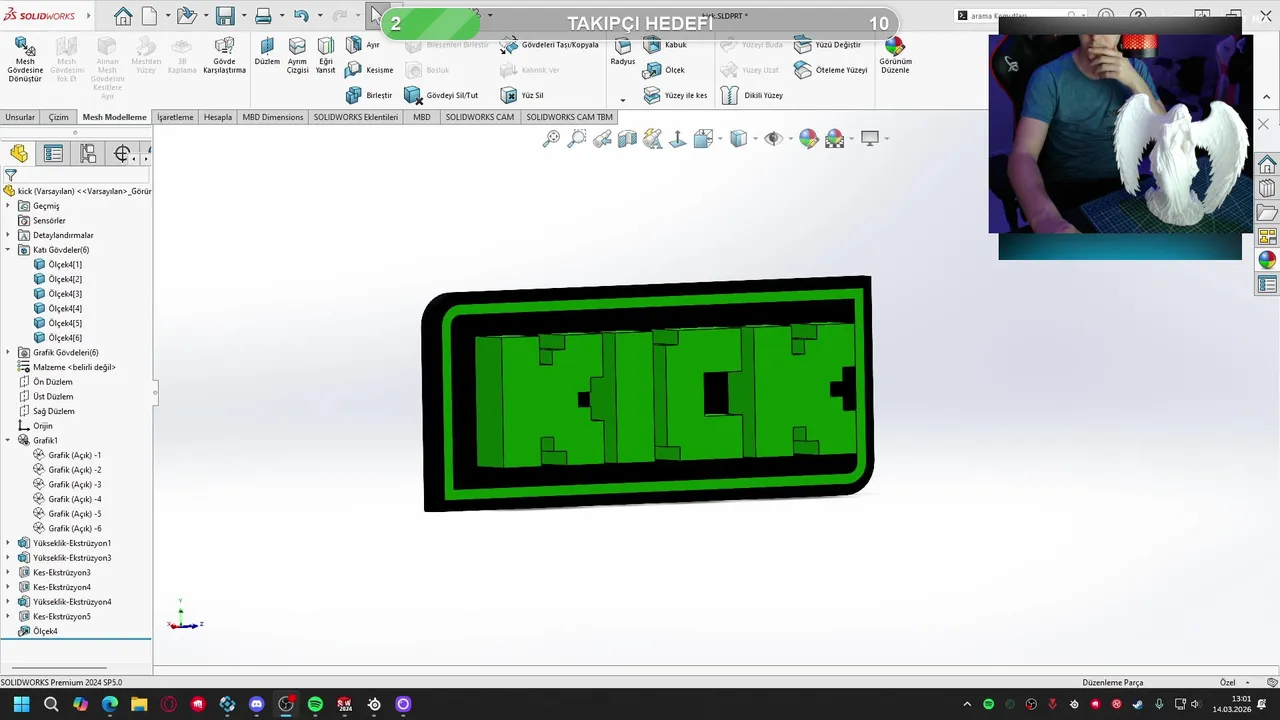Select the Orijin item

[x=36, y=426]
